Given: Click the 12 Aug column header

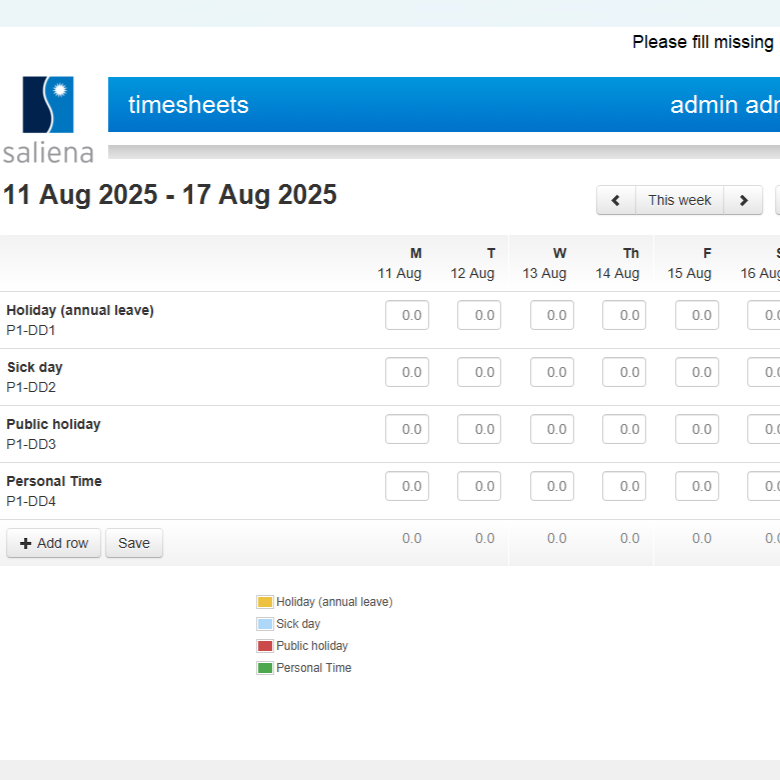Looking at the screenshot, I should [473, 264].
